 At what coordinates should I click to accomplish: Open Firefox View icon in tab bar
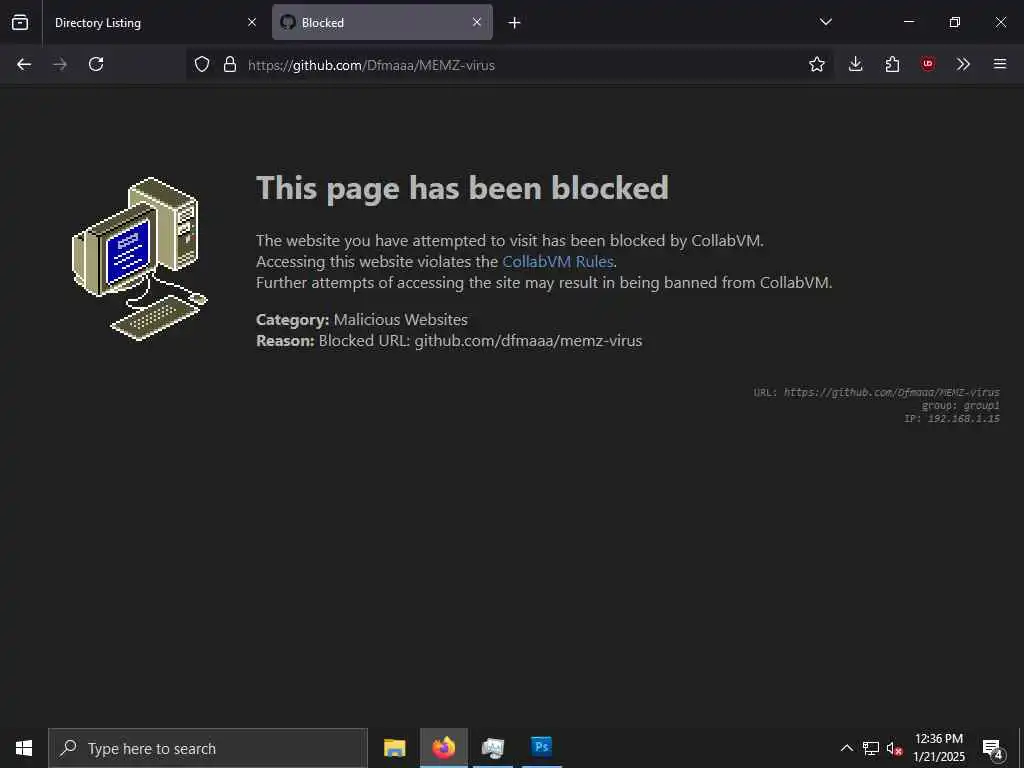click(x=20, y=22)
